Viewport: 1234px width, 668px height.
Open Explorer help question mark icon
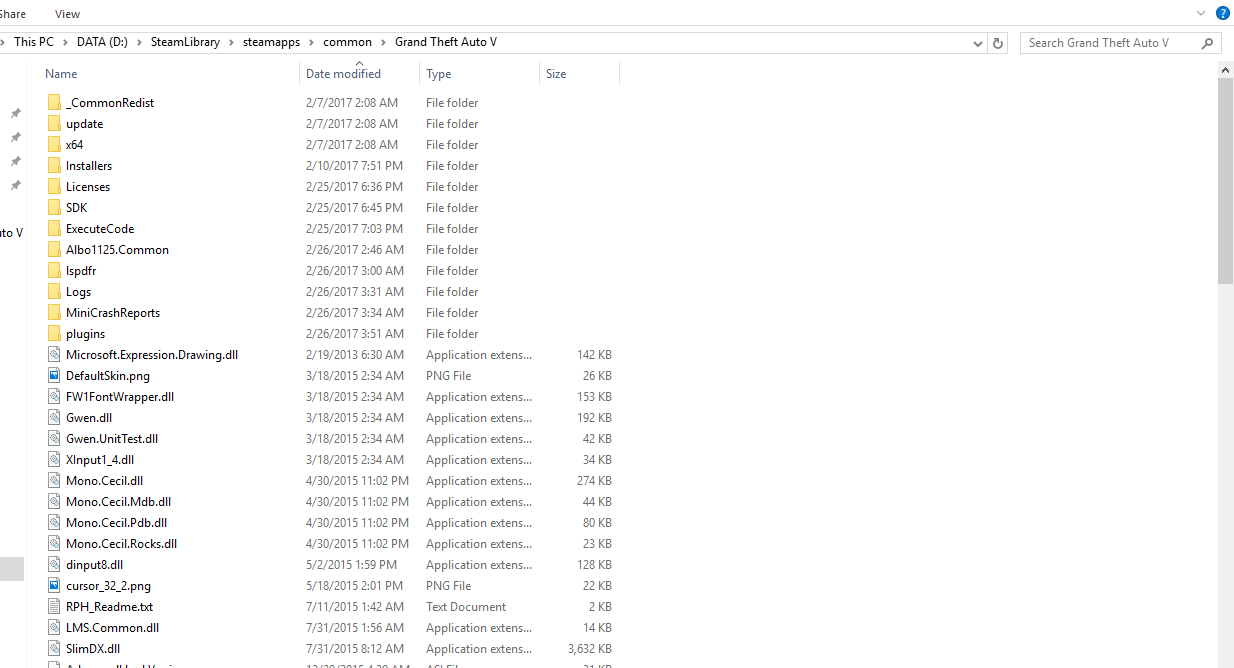coord(1222,13)
